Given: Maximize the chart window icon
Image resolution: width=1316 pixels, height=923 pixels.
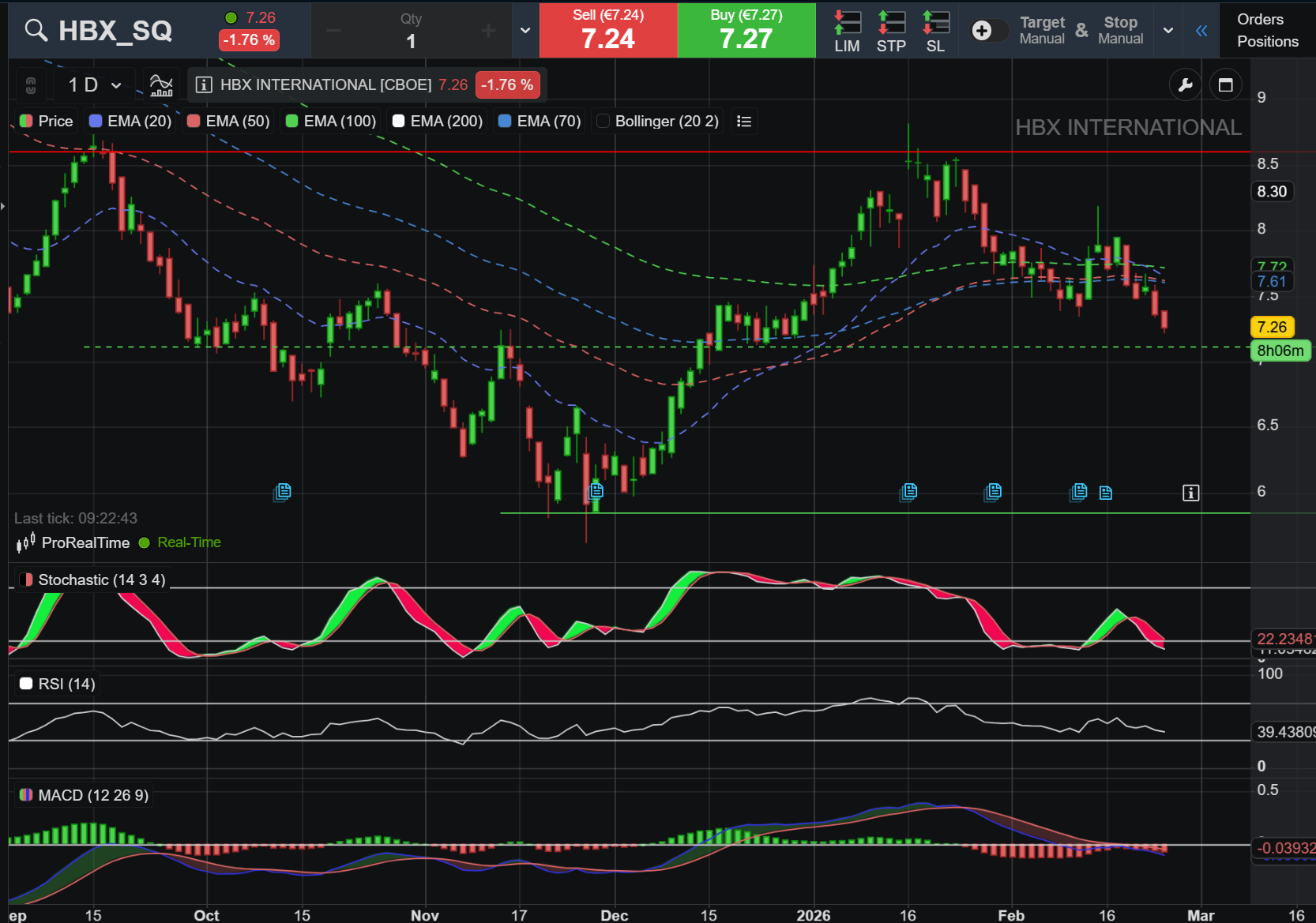Looking at the screenshot, I should (x=1225, y=84).
